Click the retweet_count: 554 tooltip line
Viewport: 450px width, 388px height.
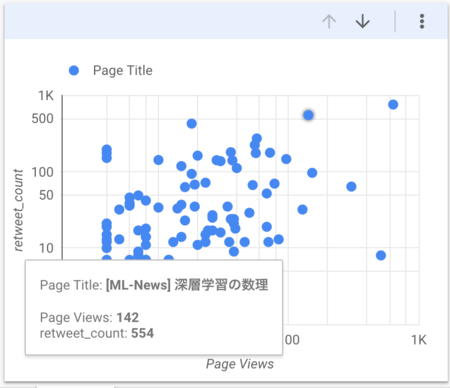(x=97, y=333)
